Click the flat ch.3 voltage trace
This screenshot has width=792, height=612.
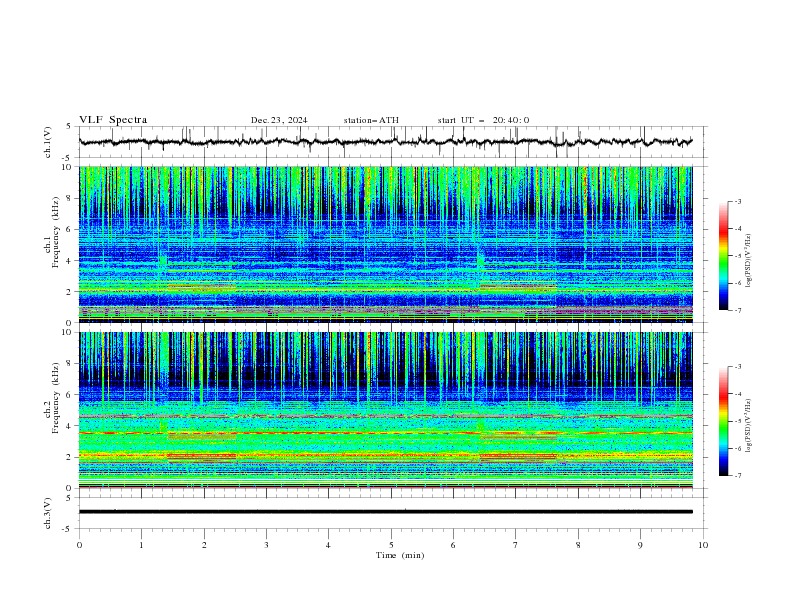pos(385,512)
